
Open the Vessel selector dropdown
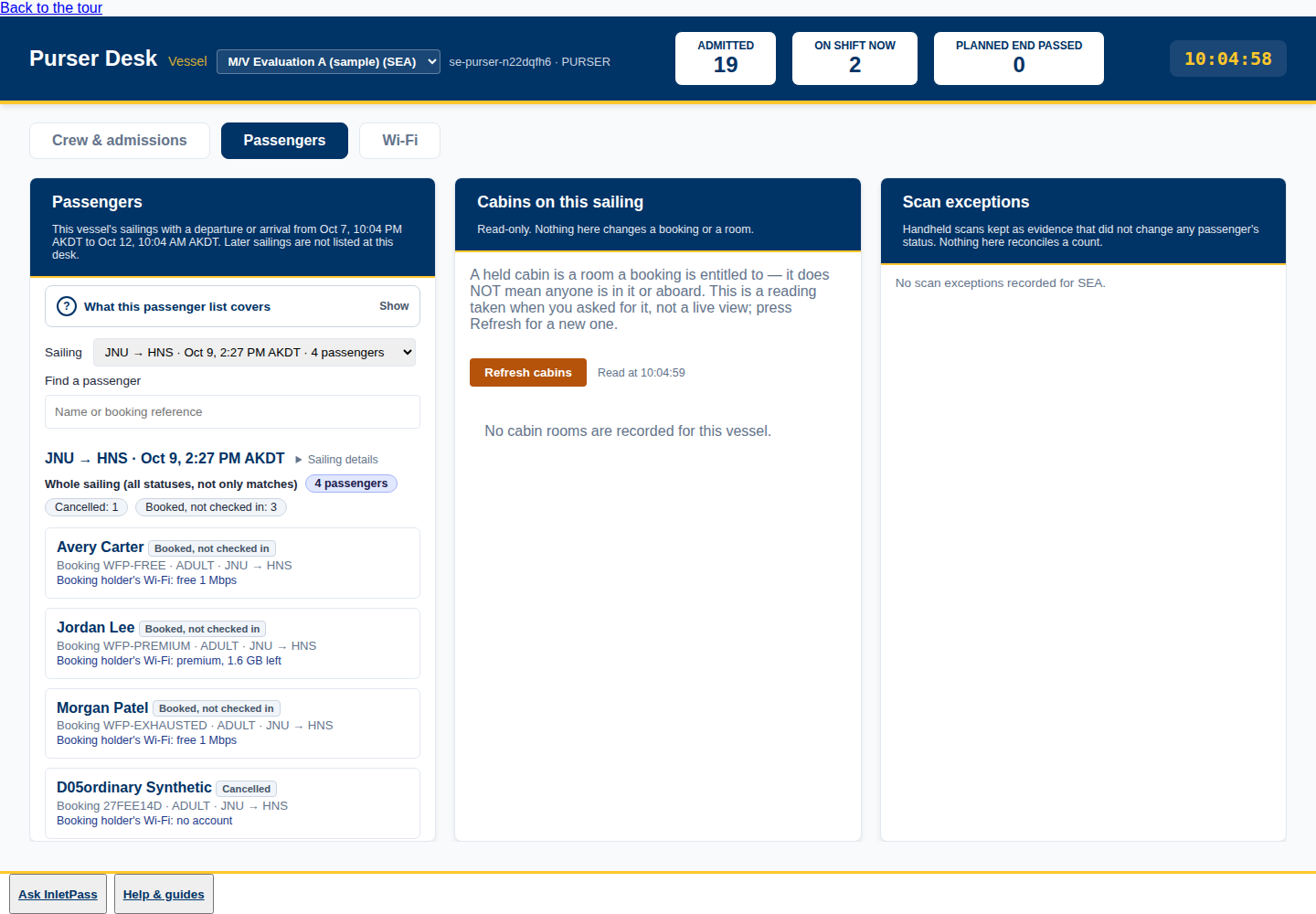328,61
